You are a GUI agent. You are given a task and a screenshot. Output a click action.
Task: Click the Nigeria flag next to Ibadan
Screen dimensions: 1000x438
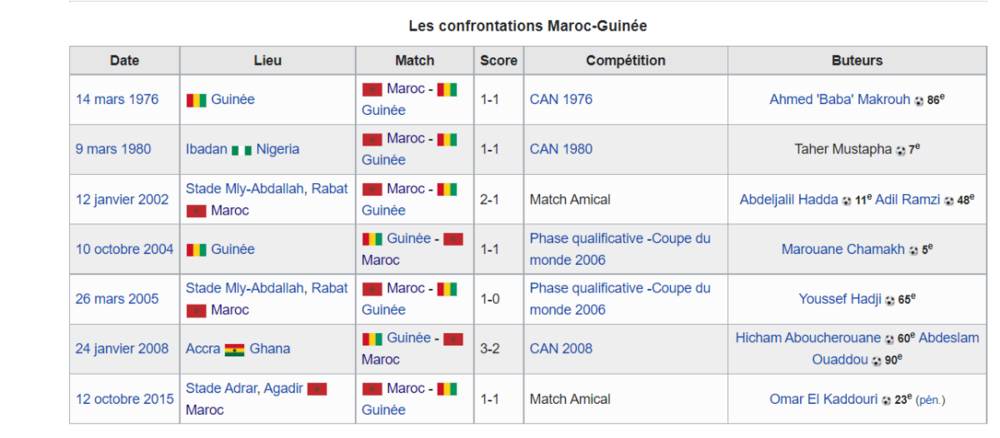pos(242,150)
